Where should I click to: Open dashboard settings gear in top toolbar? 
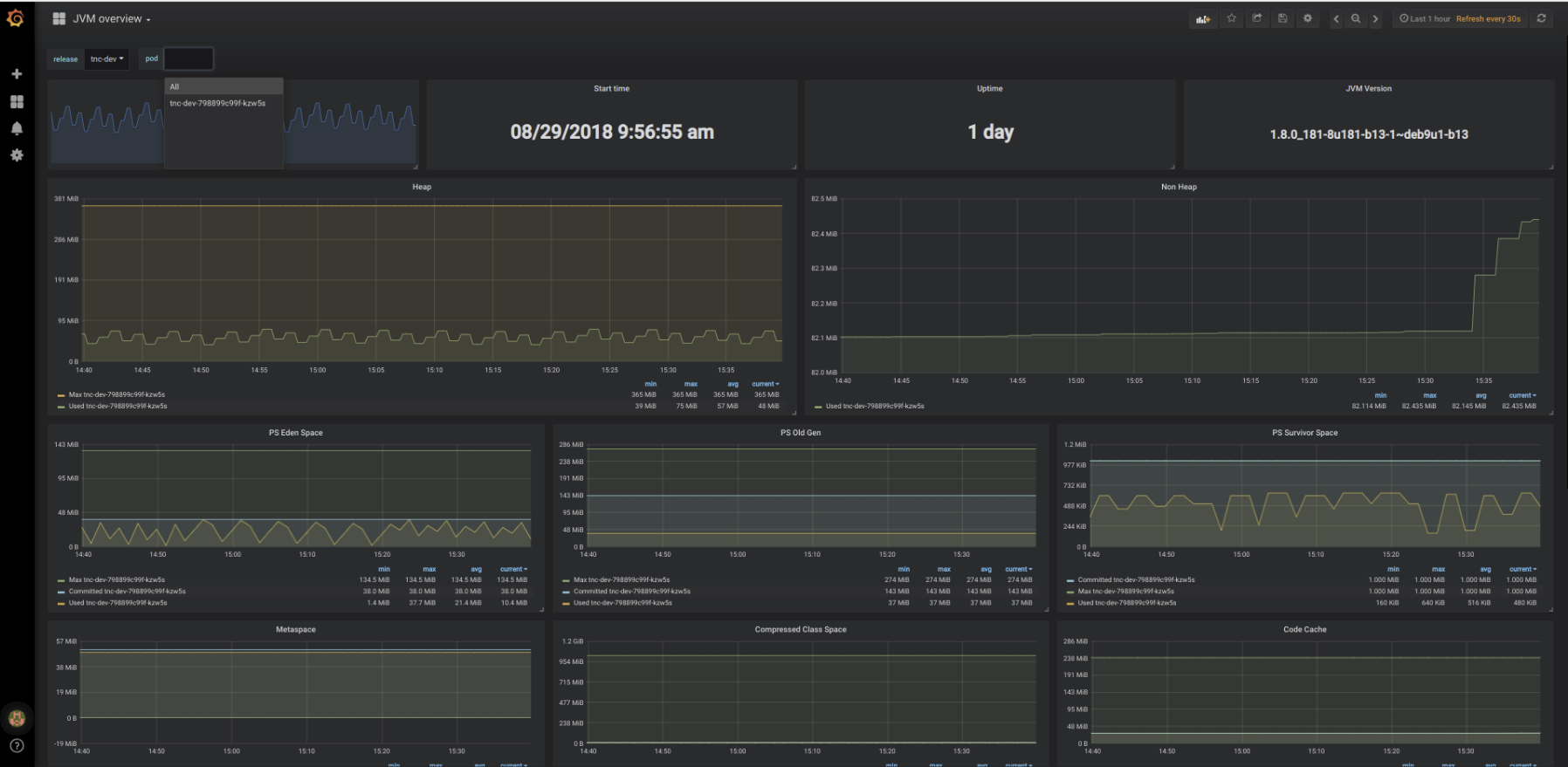click(x=1307, y=18)
